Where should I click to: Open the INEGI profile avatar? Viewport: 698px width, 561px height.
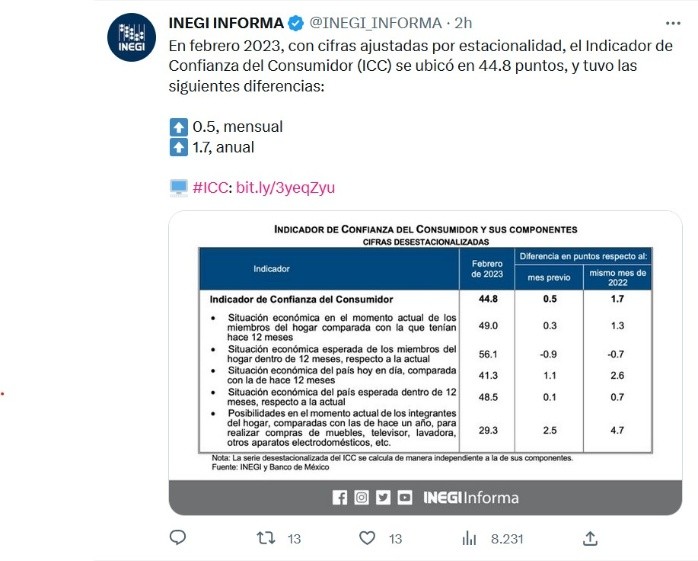[132, 38]
